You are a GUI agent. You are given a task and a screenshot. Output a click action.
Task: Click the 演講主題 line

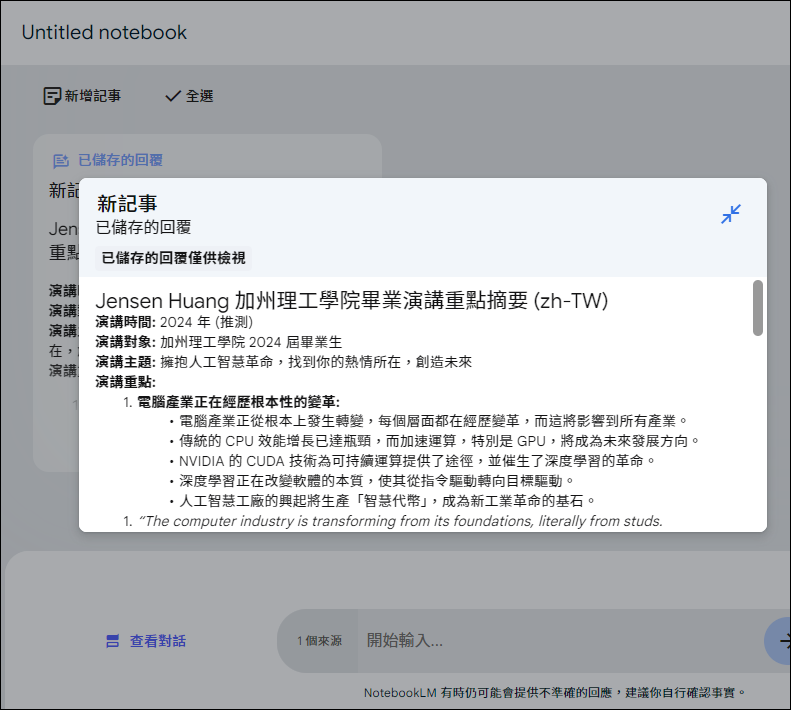[284, 362]
